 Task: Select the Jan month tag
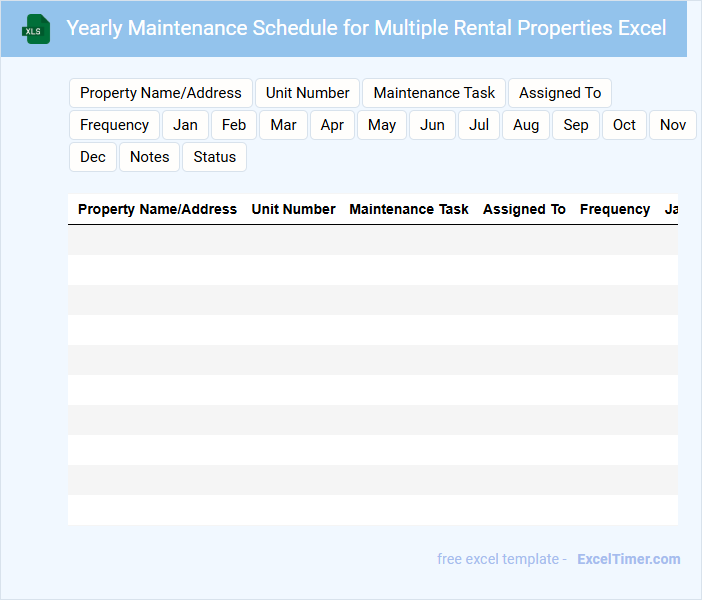(x=185, y=125)
